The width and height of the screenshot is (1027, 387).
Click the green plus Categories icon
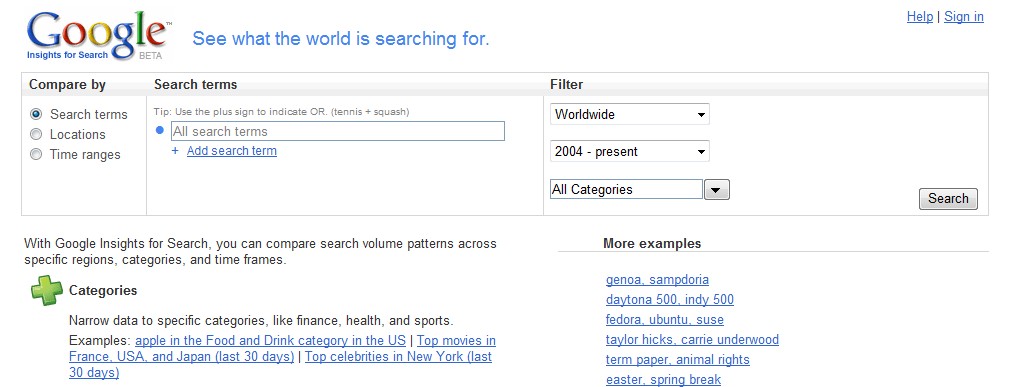[x=47, y=291]
